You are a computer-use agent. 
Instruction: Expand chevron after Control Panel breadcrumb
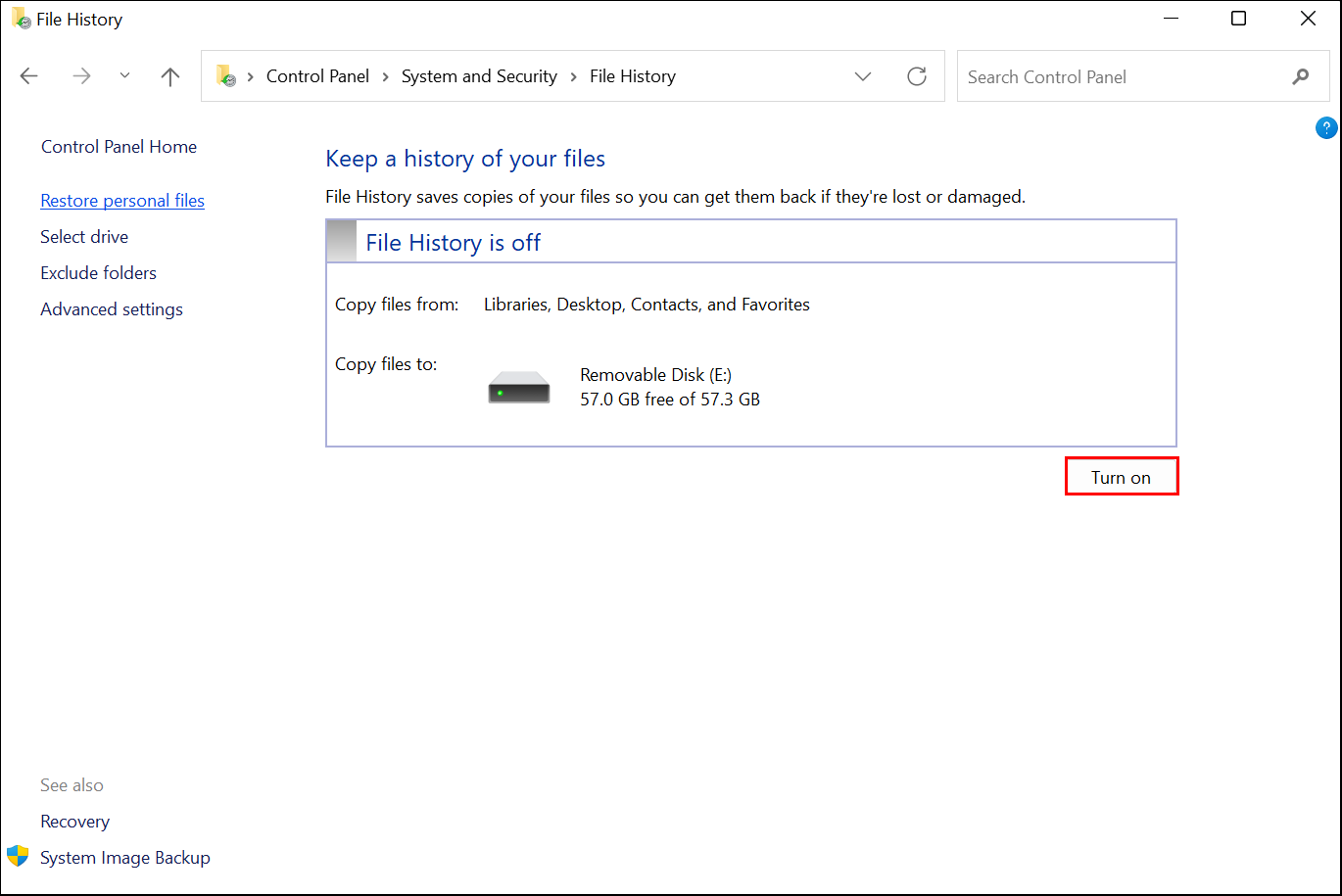(385, 76)
